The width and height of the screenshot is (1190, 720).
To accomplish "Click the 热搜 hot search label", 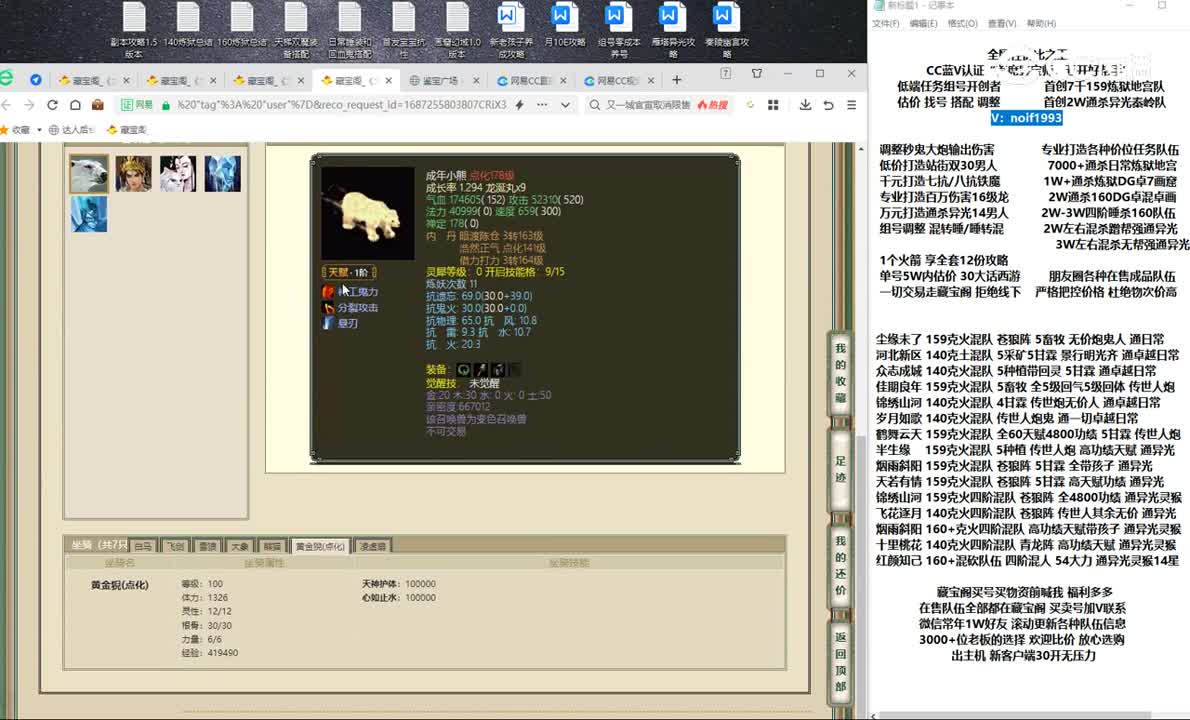I will click(x=713, y=105).
